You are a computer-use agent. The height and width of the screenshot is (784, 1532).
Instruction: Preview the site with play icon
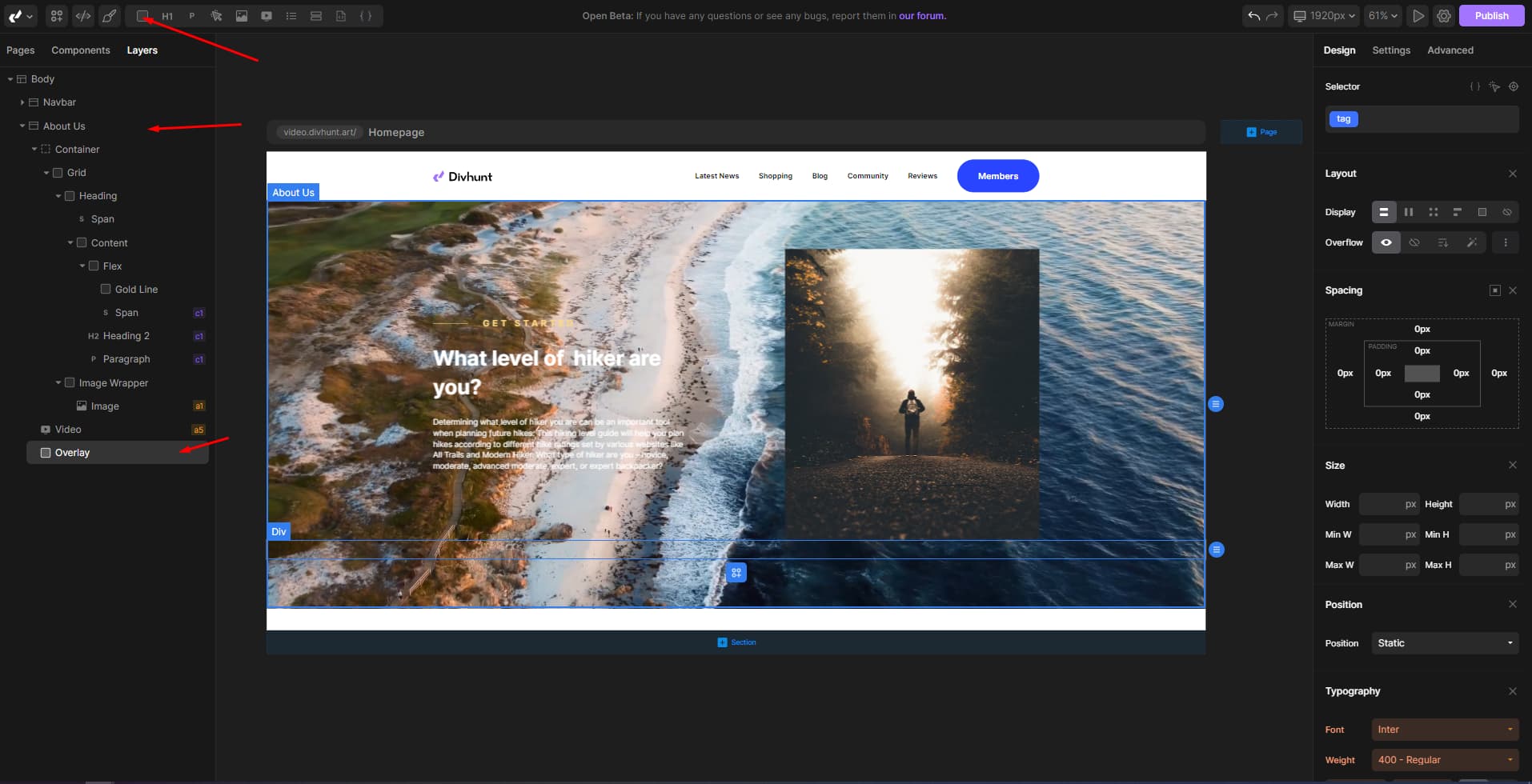pos(1418,15)
